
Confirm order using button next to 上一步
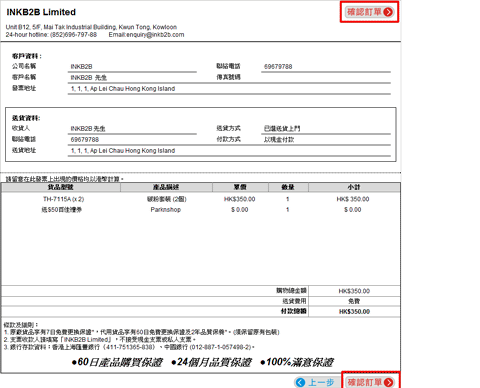point(370,382)
